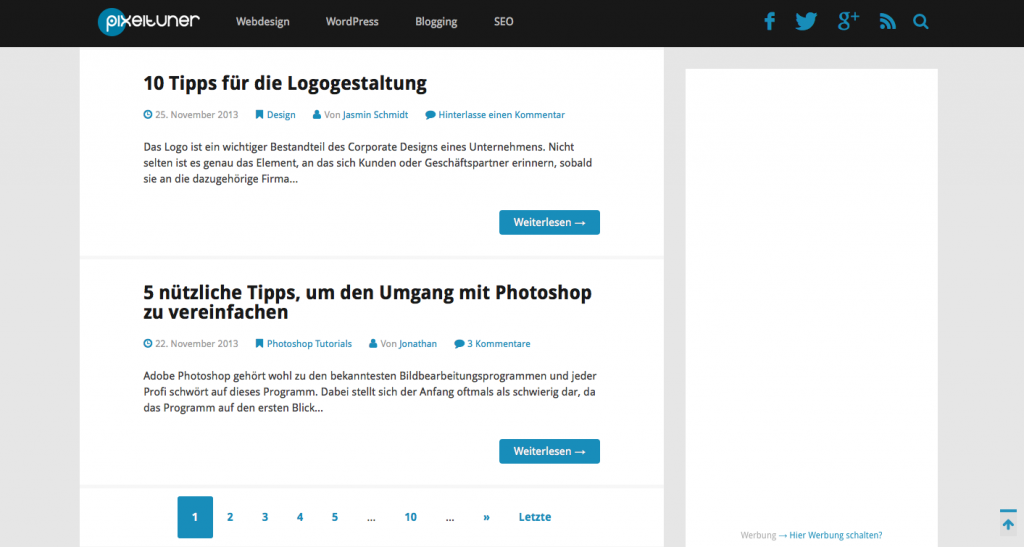This screenshot has height=547, width=1024.
Task: Click Weiterlesen under the Logogestaltung article
Action: 549,222
